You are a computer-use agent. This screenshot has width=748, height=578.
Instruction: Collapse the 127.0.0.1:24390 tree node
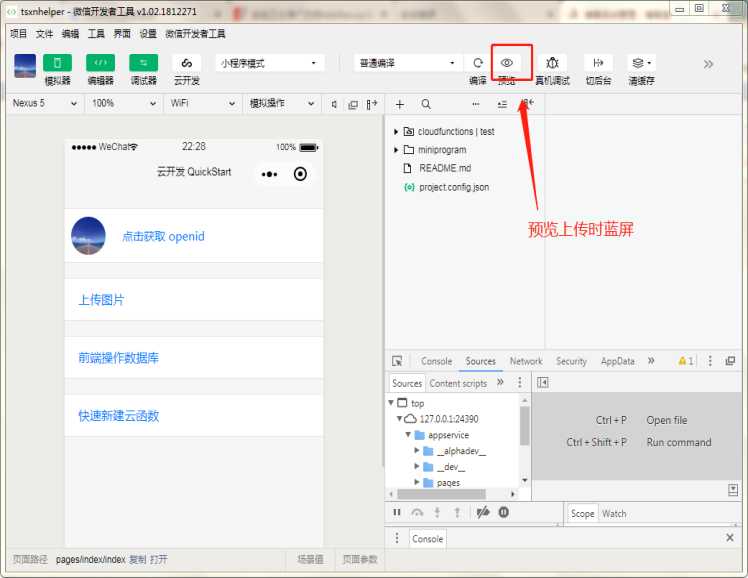[x=399, y=419]
